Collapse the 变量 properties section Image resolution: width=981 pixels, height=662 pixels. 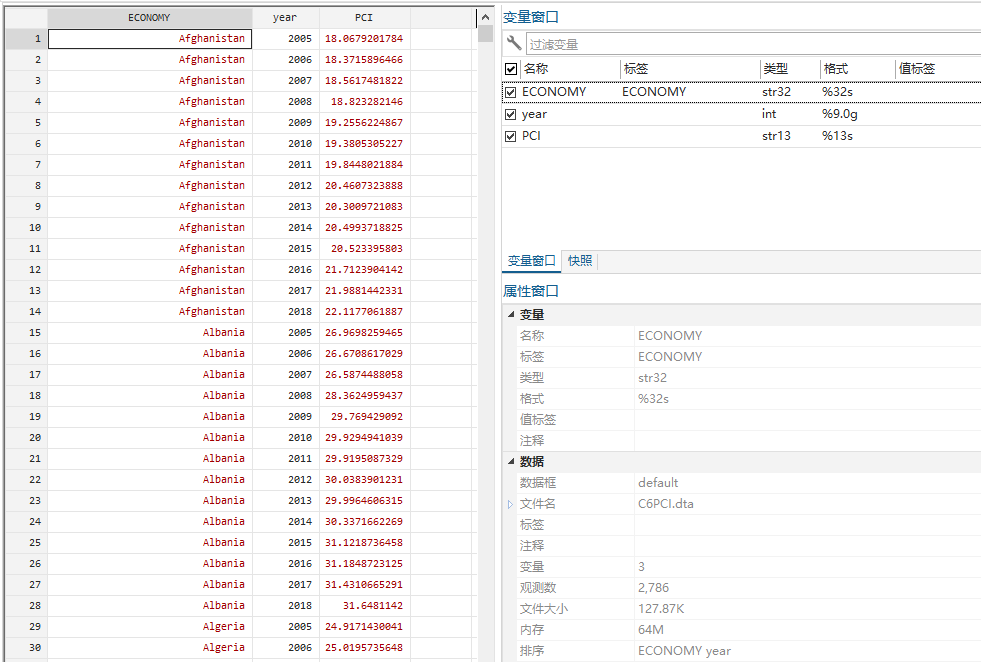pos(511,315)
